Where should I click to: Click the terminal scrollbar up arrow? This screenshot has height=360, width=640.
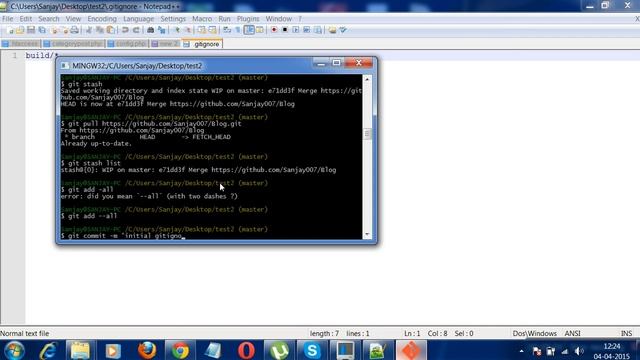(x=367, y=79)
